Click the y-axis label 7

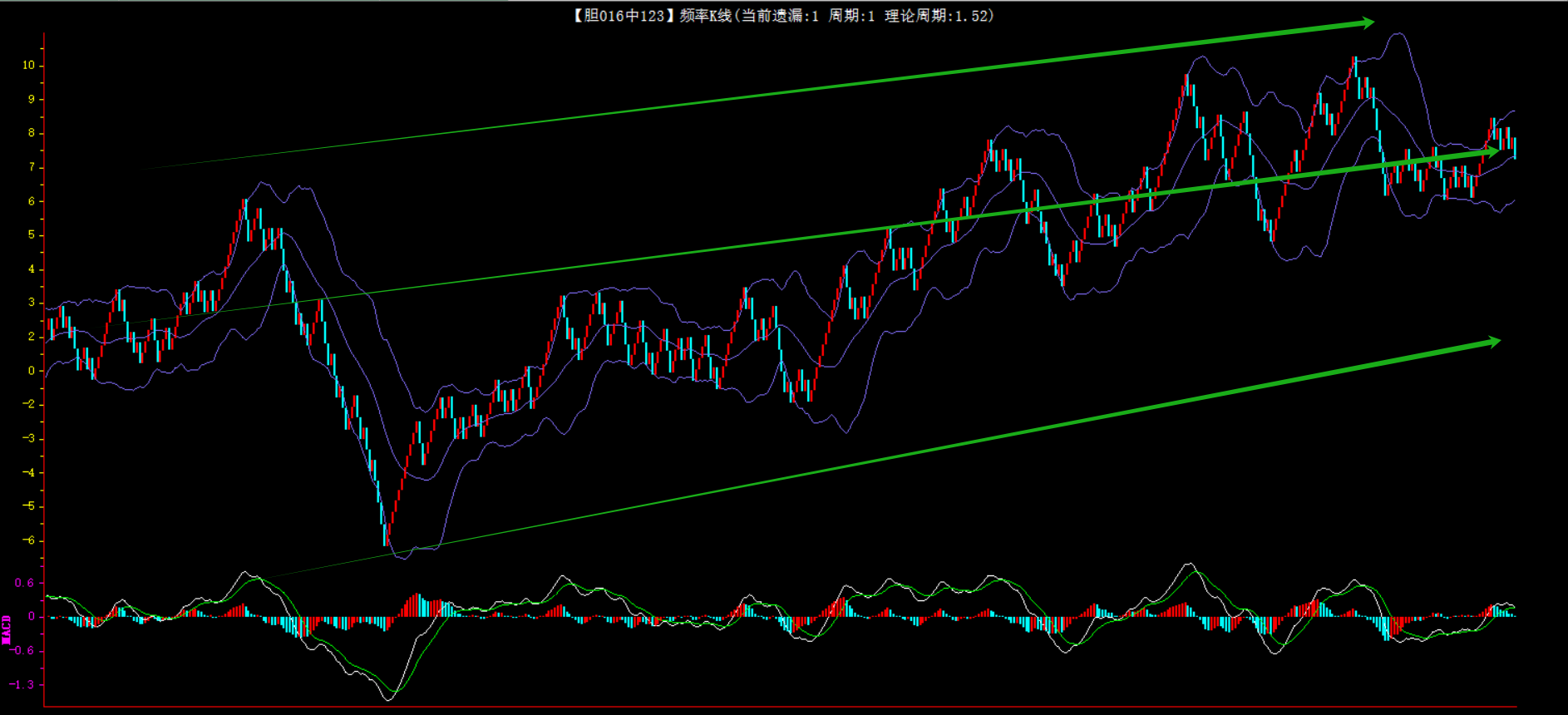point(32,167)
